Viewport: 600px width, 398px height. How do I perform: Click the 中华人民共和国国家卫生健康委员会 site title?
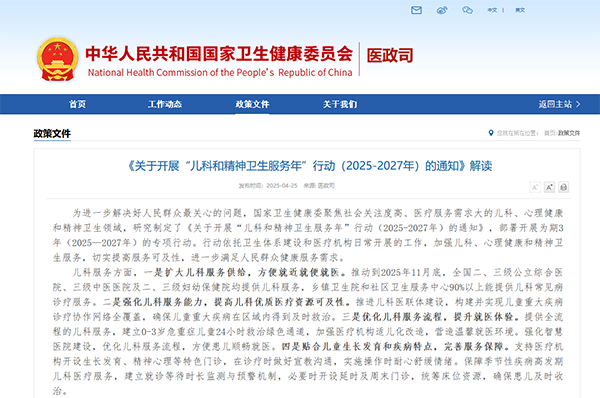[x=219, y=54]
